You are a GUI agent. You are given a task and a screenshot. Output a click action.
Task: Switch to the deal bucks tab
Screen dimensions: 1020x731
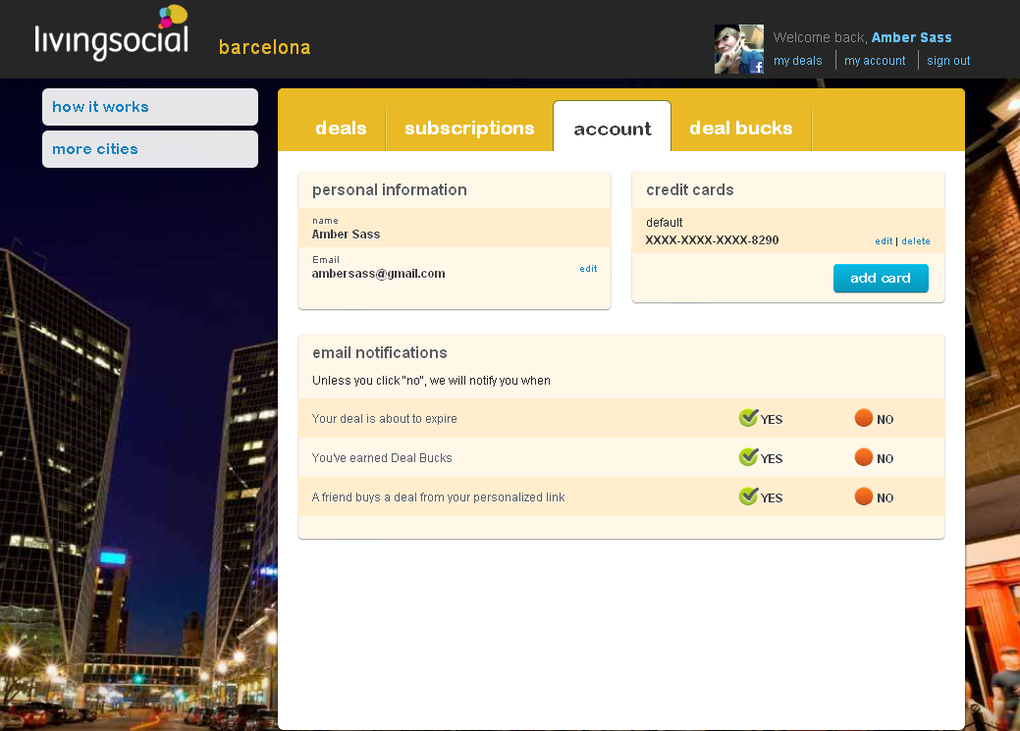pyautogui.click(x=741, y=128)
